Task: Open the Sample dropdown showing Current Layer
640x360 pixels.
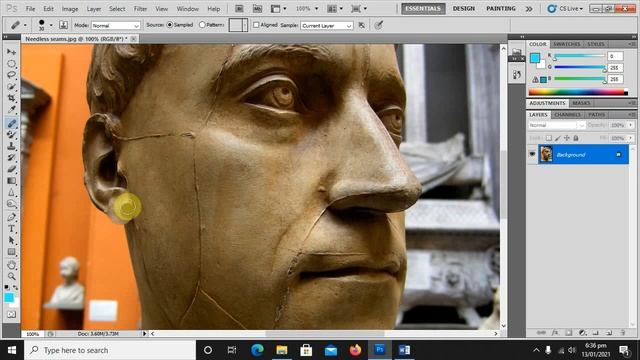Action: (327, 25)
